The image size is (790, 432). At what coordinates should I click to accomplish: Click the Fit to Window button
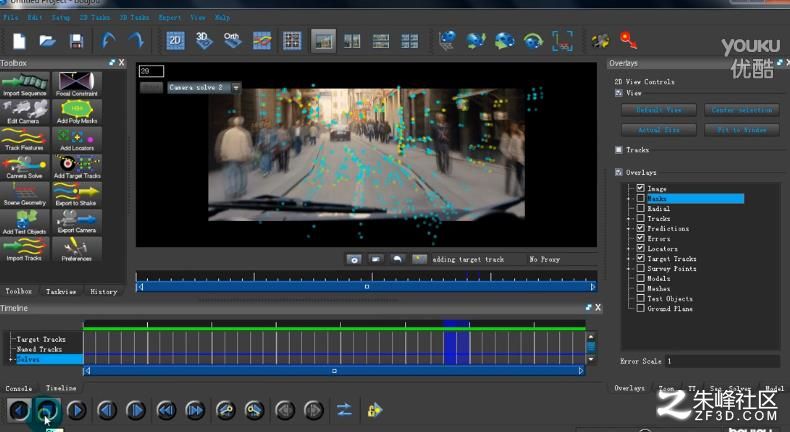742,130
